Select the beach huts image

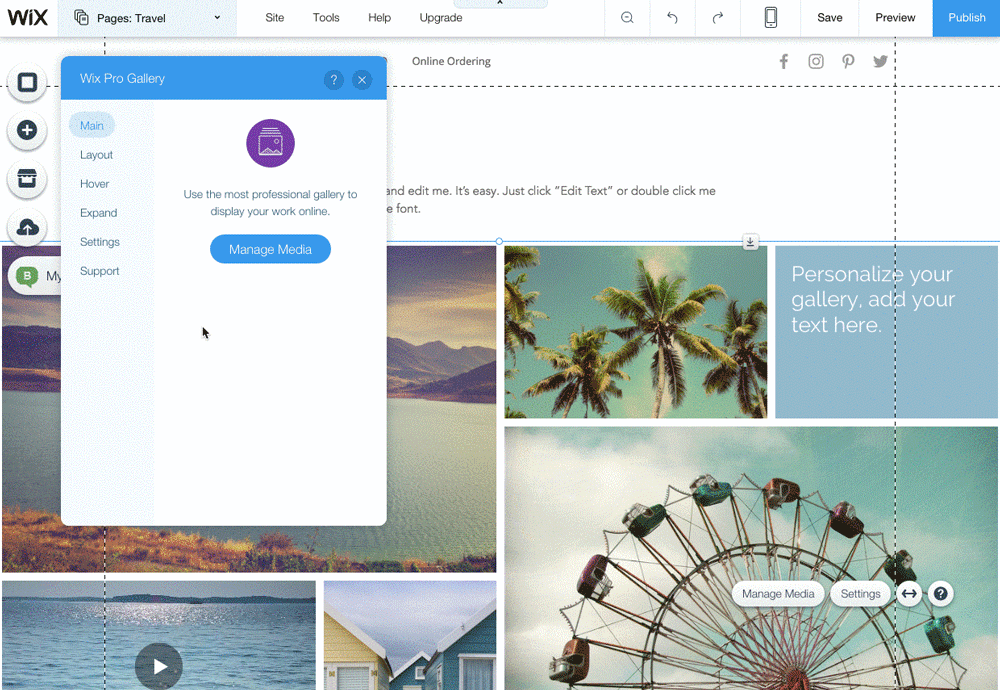point(410,635)
